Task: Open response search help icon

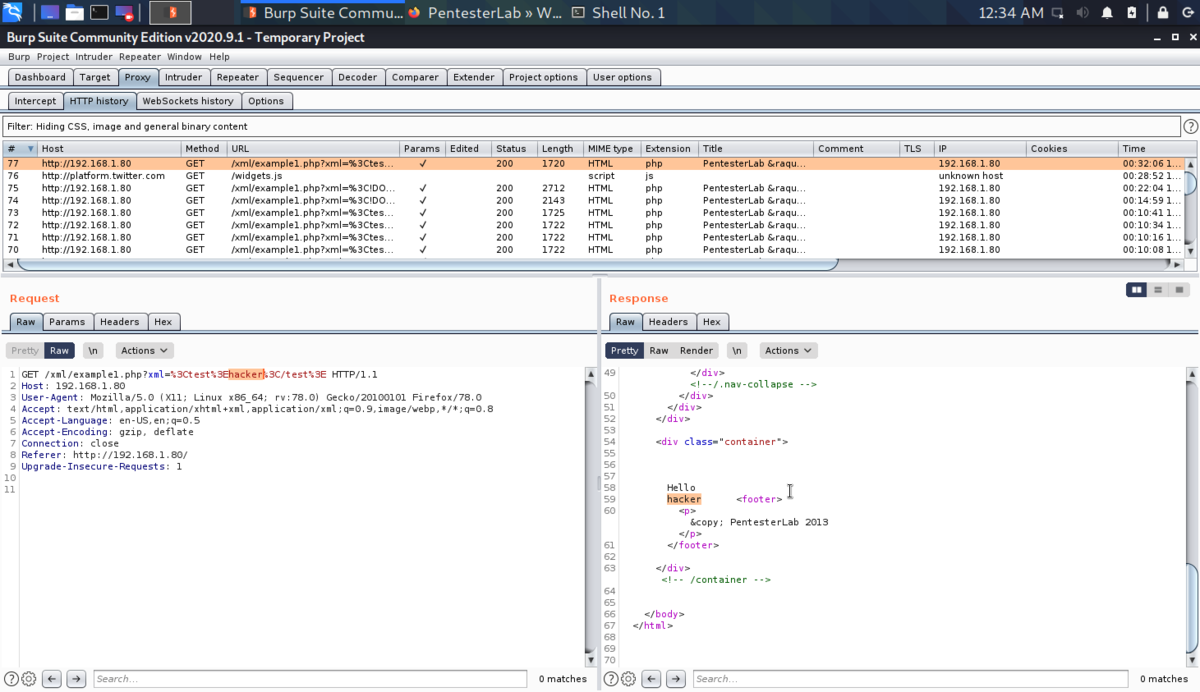Action: 610,679
